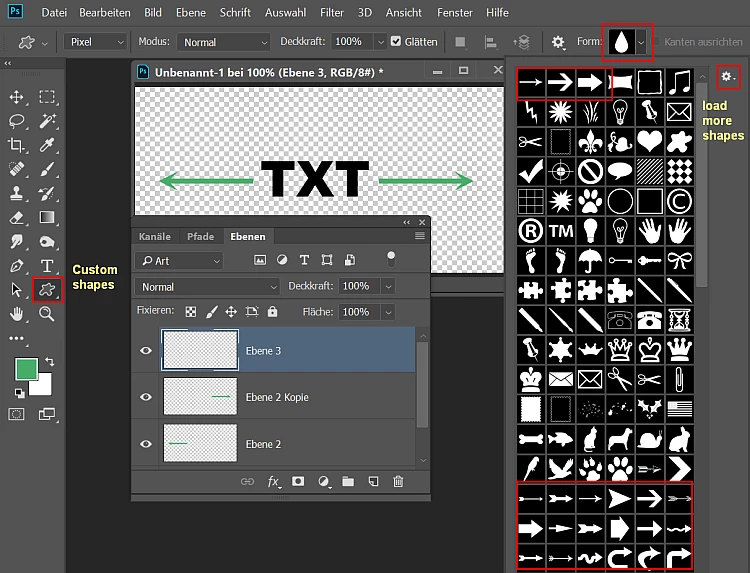Swap foreground and background colors

click(x=49, y=362)
